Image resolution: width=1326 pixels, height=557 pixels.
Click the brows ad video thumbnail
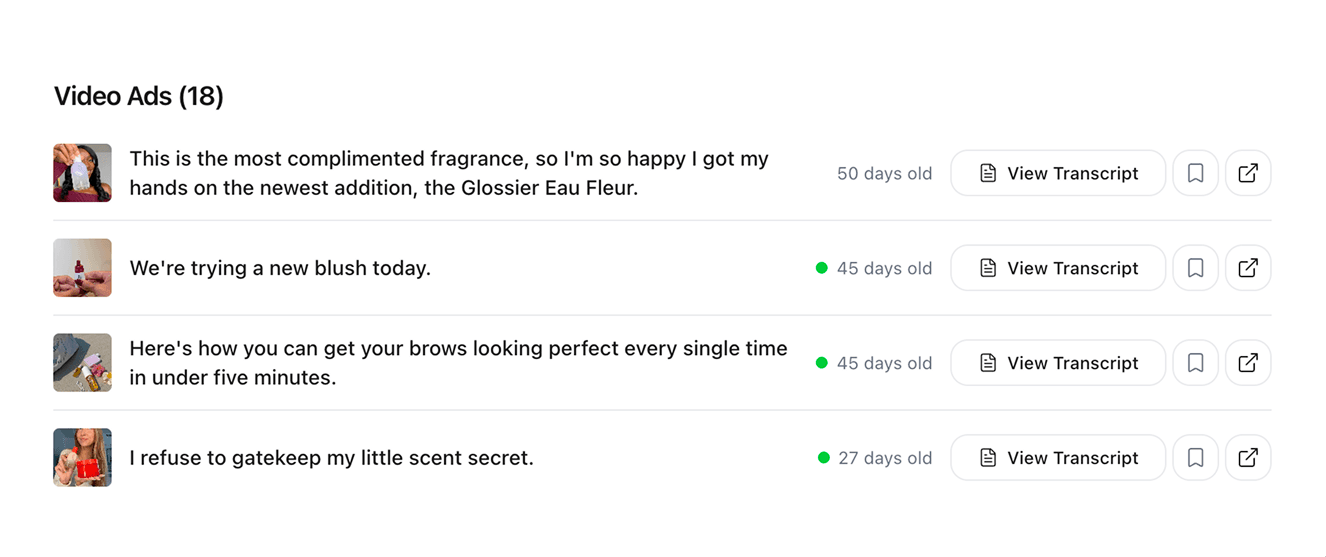point(82,363)
